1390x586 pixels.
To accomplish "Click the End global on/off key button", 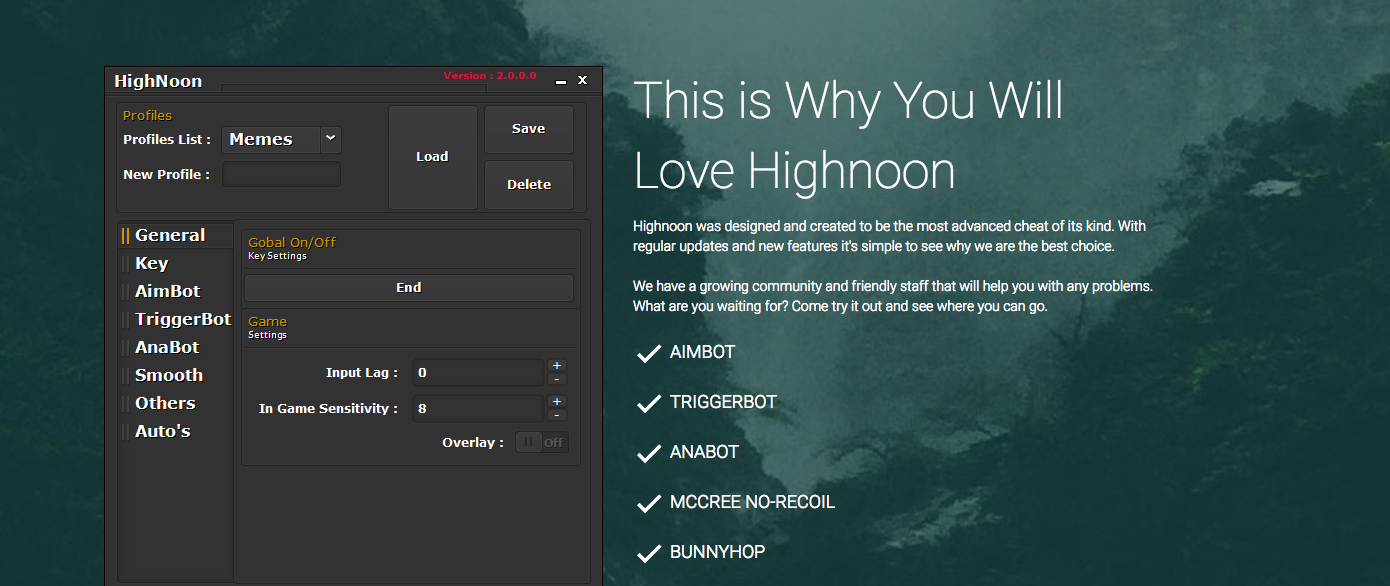I will click(409, 288).
